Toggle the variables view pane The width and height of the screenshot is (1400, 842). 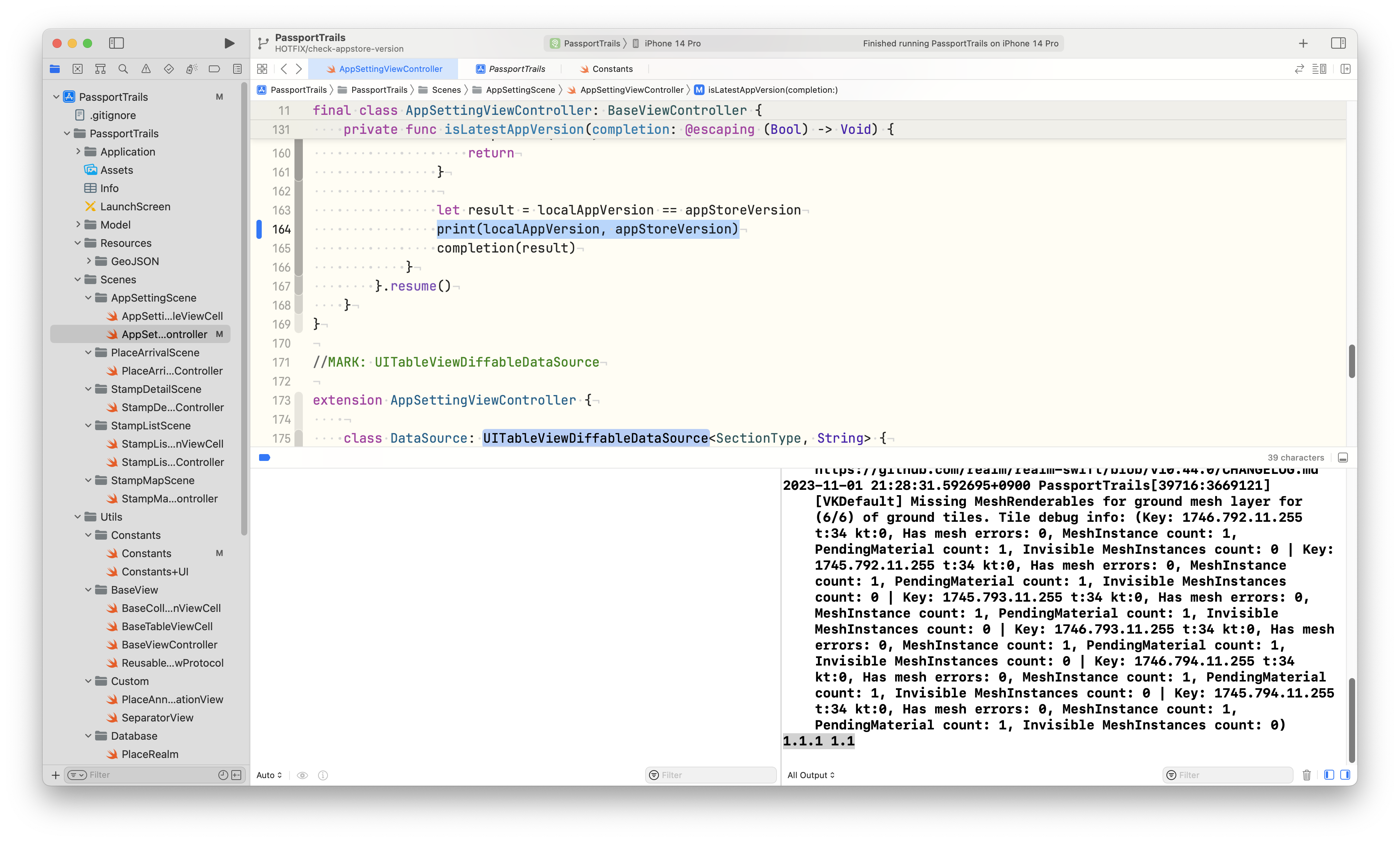coord(1329,775)
